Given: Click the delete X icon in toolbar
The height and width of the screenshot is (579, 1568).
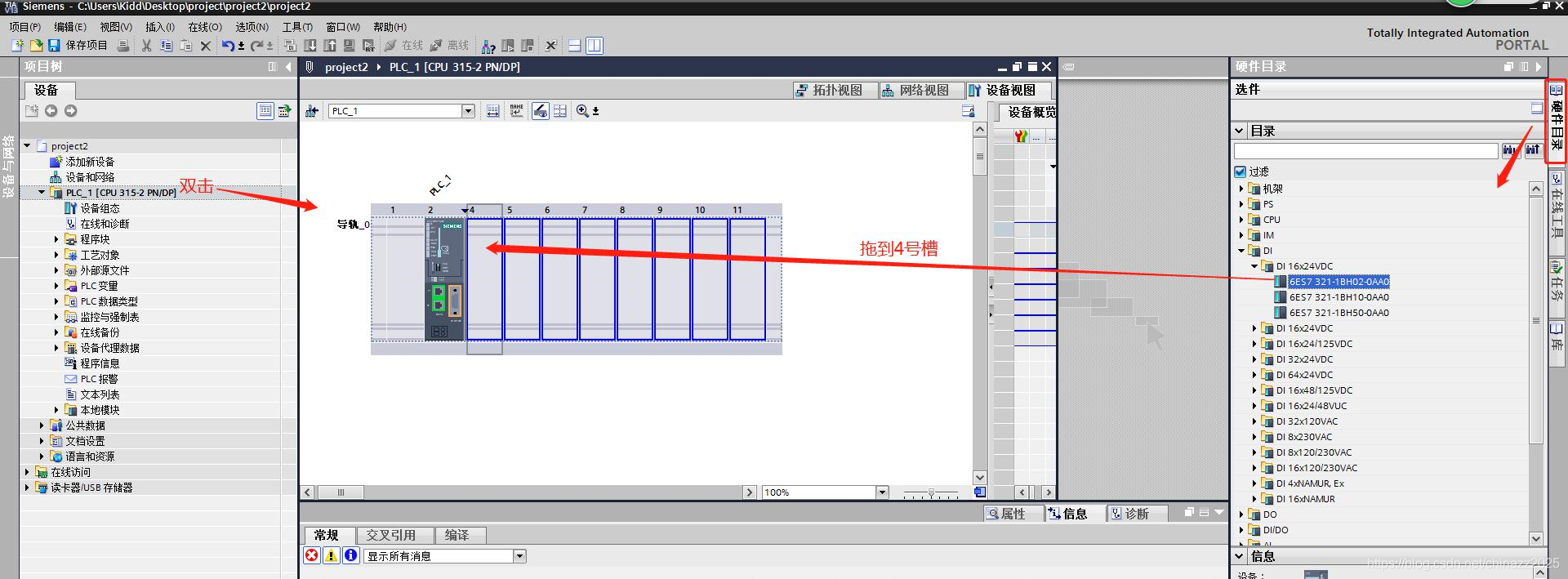Looking at the screenshot, I should pos(206,46).
